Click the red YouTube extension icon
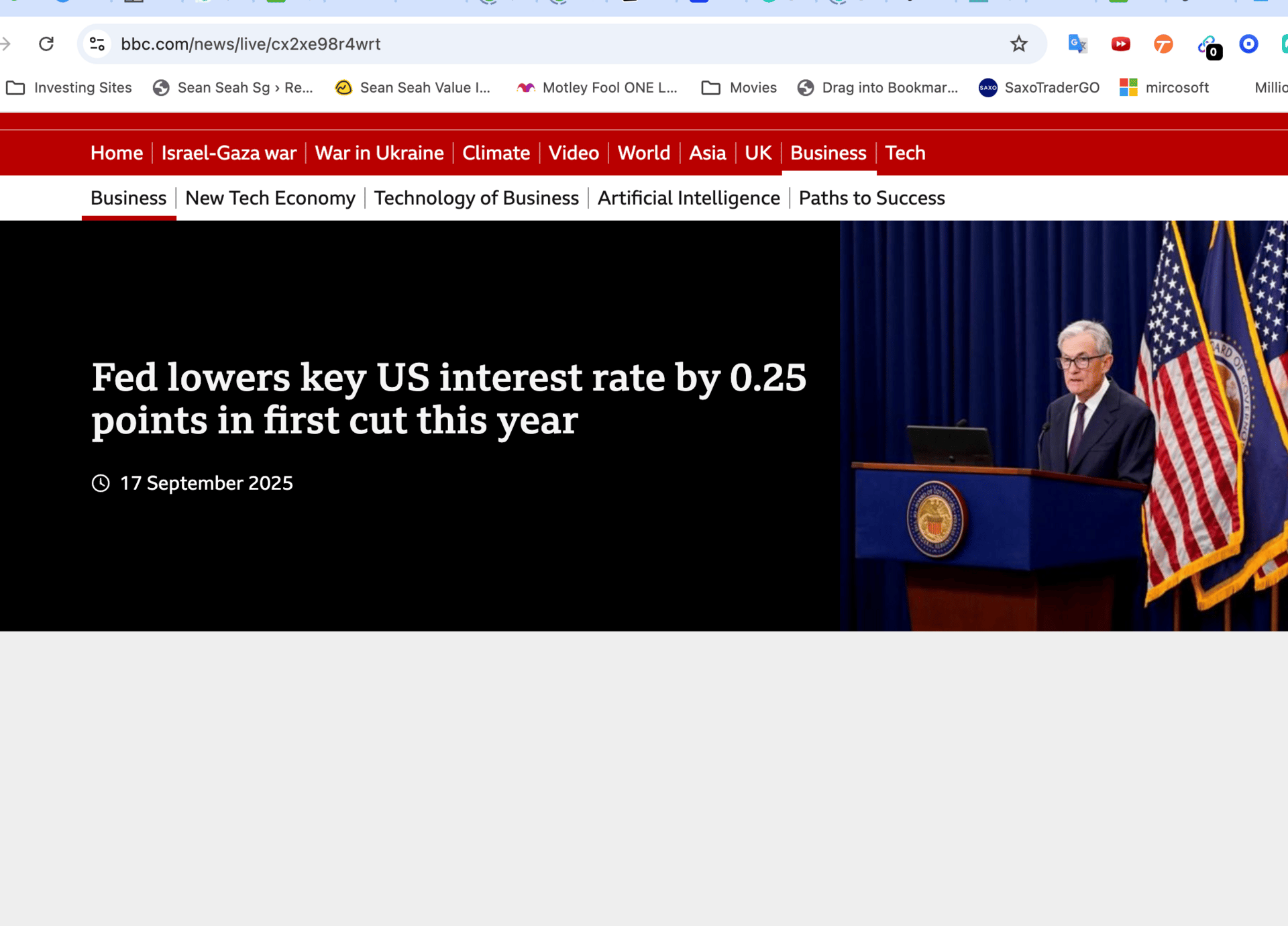 pyautogui.click(x=1120, y=44)
